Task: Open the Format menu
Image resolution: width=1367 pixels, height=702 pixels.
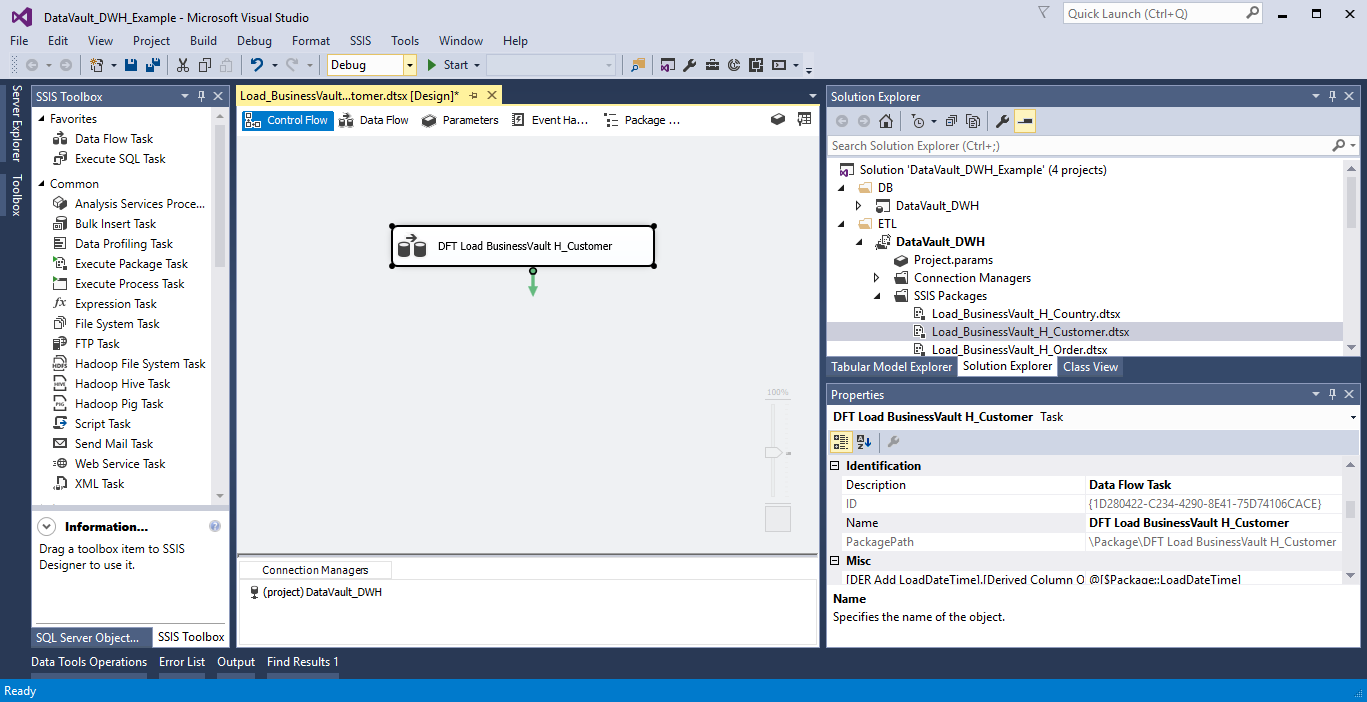Action: [311, 41]
